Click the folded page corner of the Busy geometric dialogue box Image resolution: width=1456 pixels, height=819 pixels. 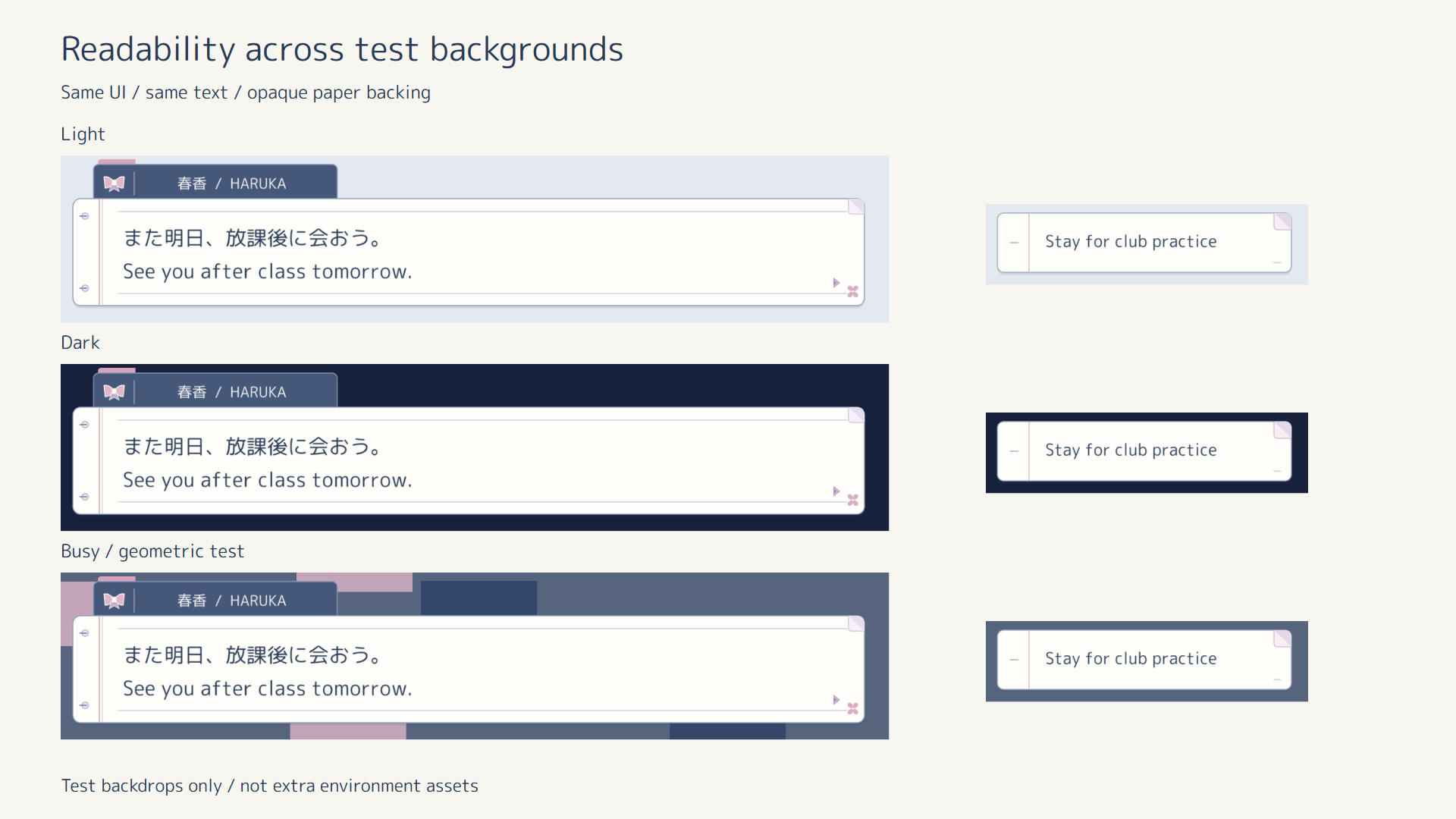[856, 624]
